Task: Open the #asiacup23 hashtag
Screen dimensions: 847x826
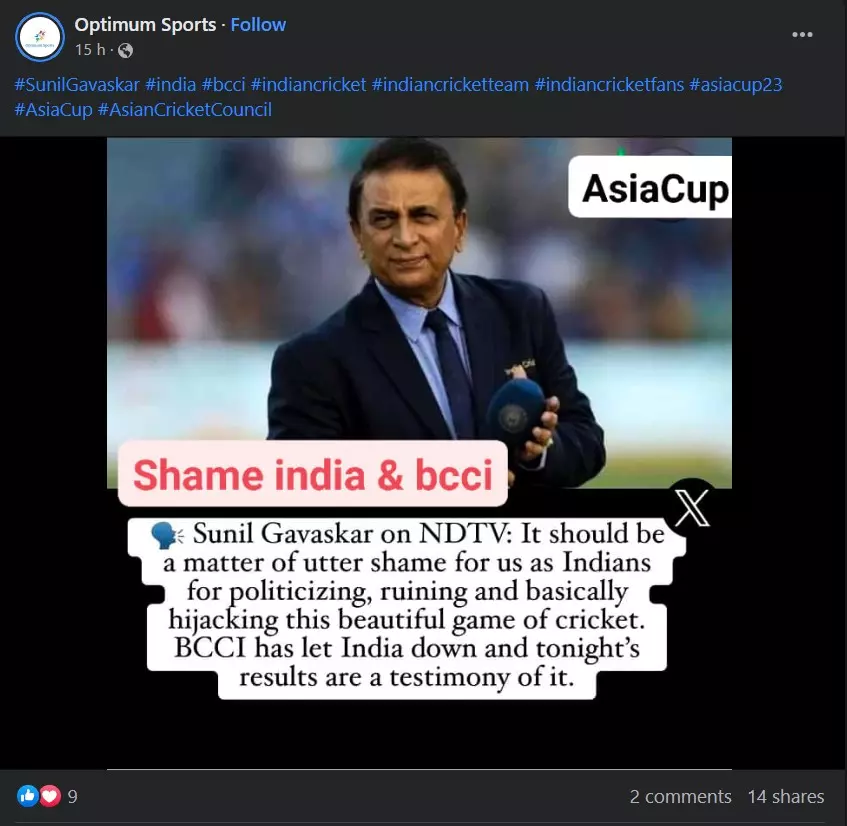Action: 736,85
